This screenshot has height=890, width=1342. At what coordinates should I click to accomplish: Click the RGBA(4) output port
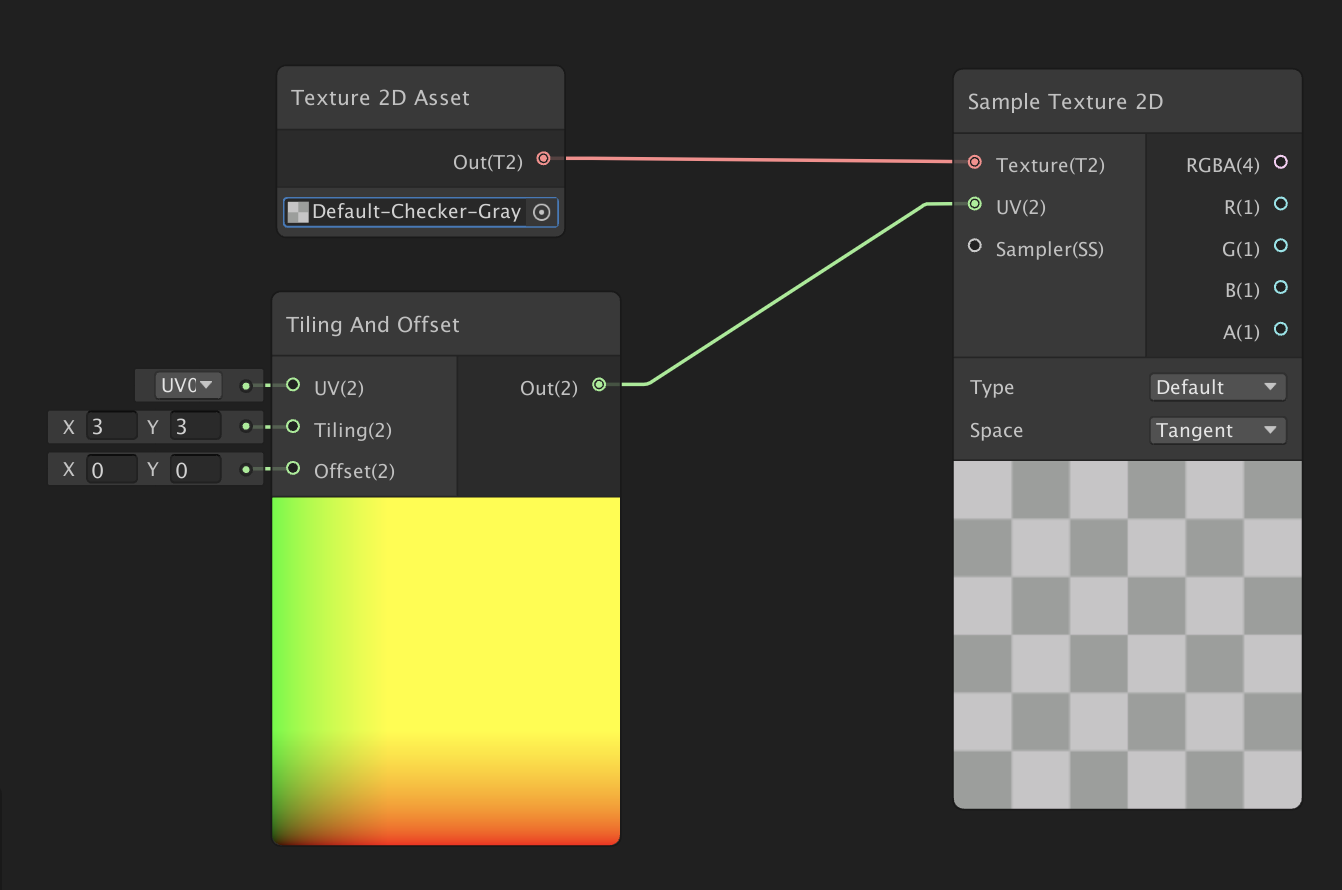click(1281, 162)
